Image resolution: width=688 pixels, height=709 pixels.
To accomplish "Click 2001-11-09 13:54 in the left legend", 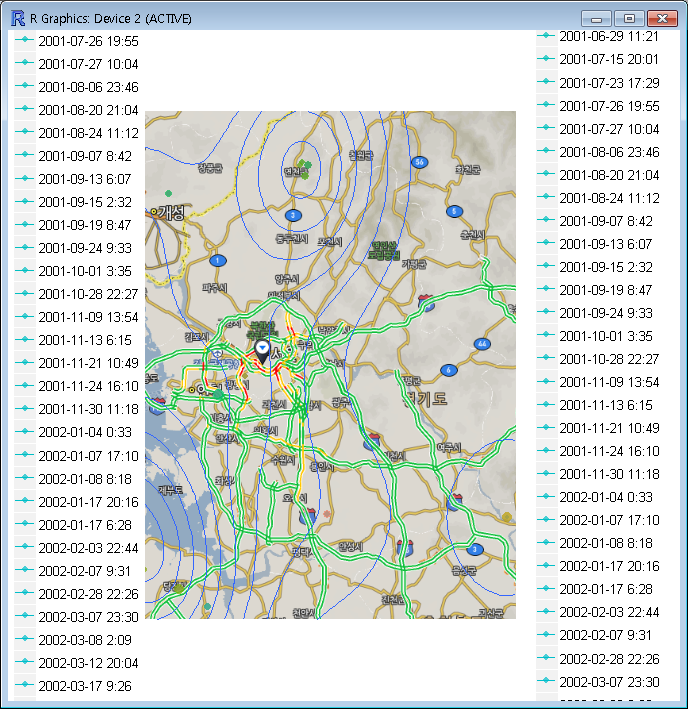I will 88,317.
